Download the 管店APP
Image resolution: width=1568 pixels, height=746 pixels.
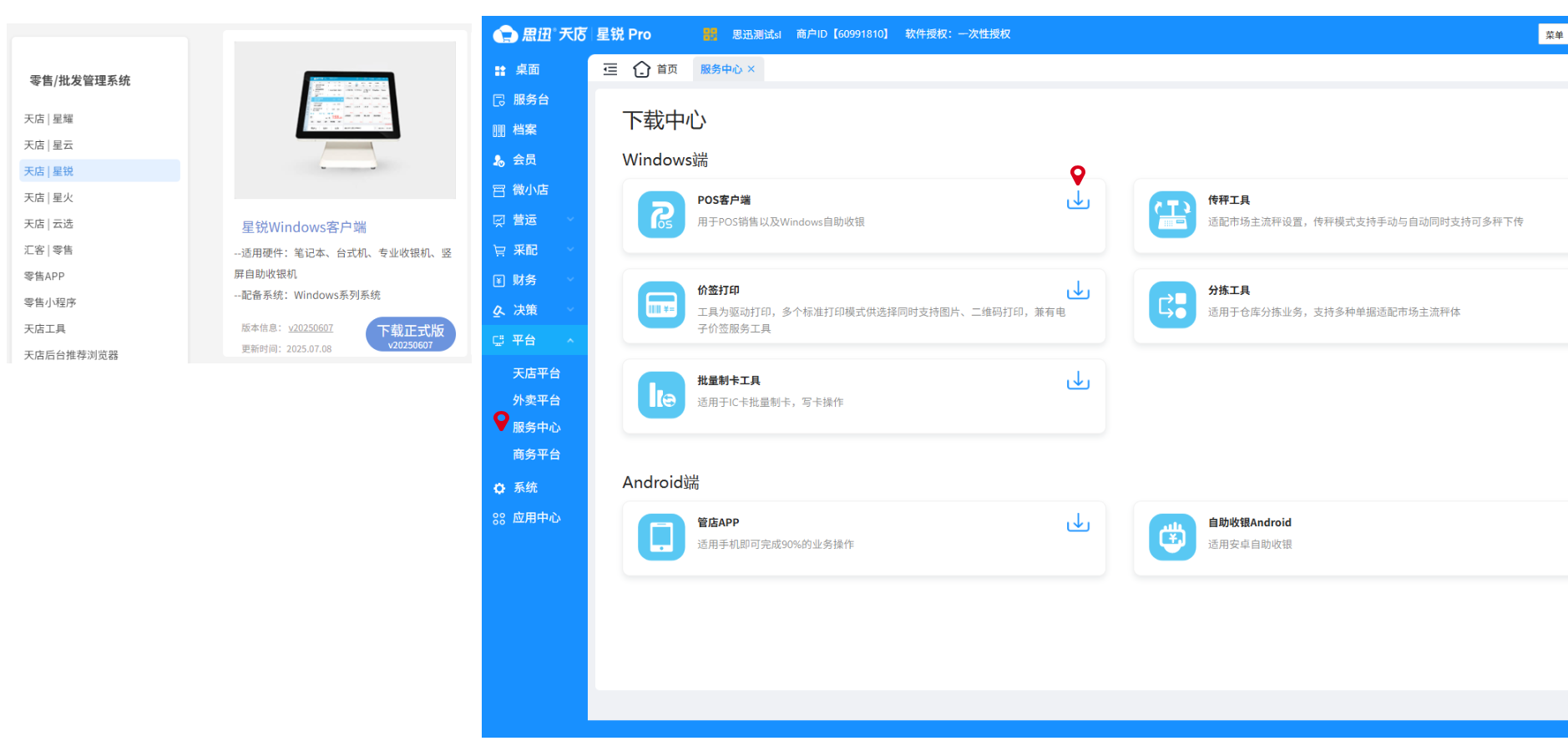(x=1078, y=523)
